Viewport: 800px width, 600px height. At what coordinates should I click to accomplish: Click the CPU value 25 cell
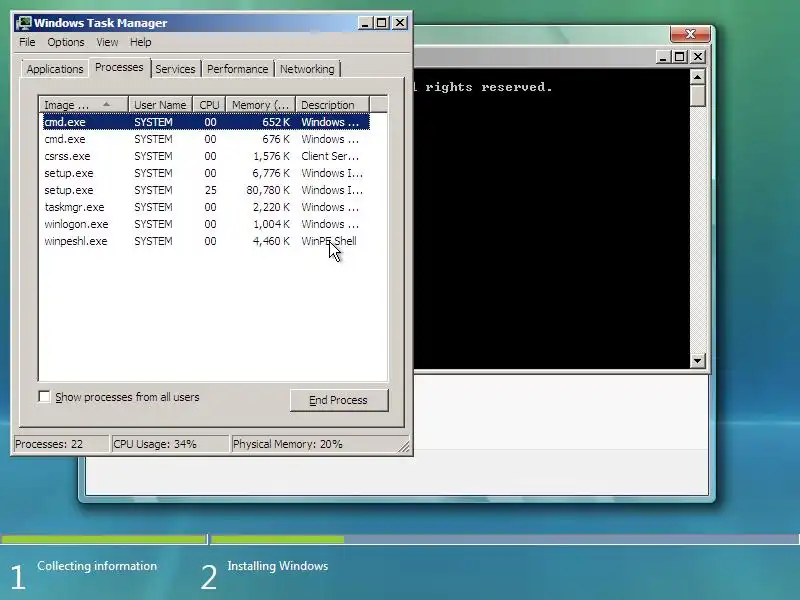point(210,190)
